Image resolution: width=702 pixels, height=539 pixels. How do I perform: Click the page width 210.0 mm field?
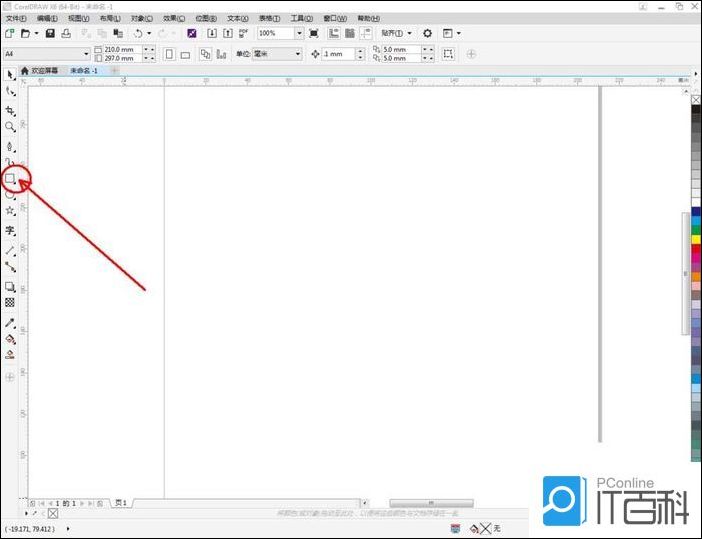[x=123, y=49]
